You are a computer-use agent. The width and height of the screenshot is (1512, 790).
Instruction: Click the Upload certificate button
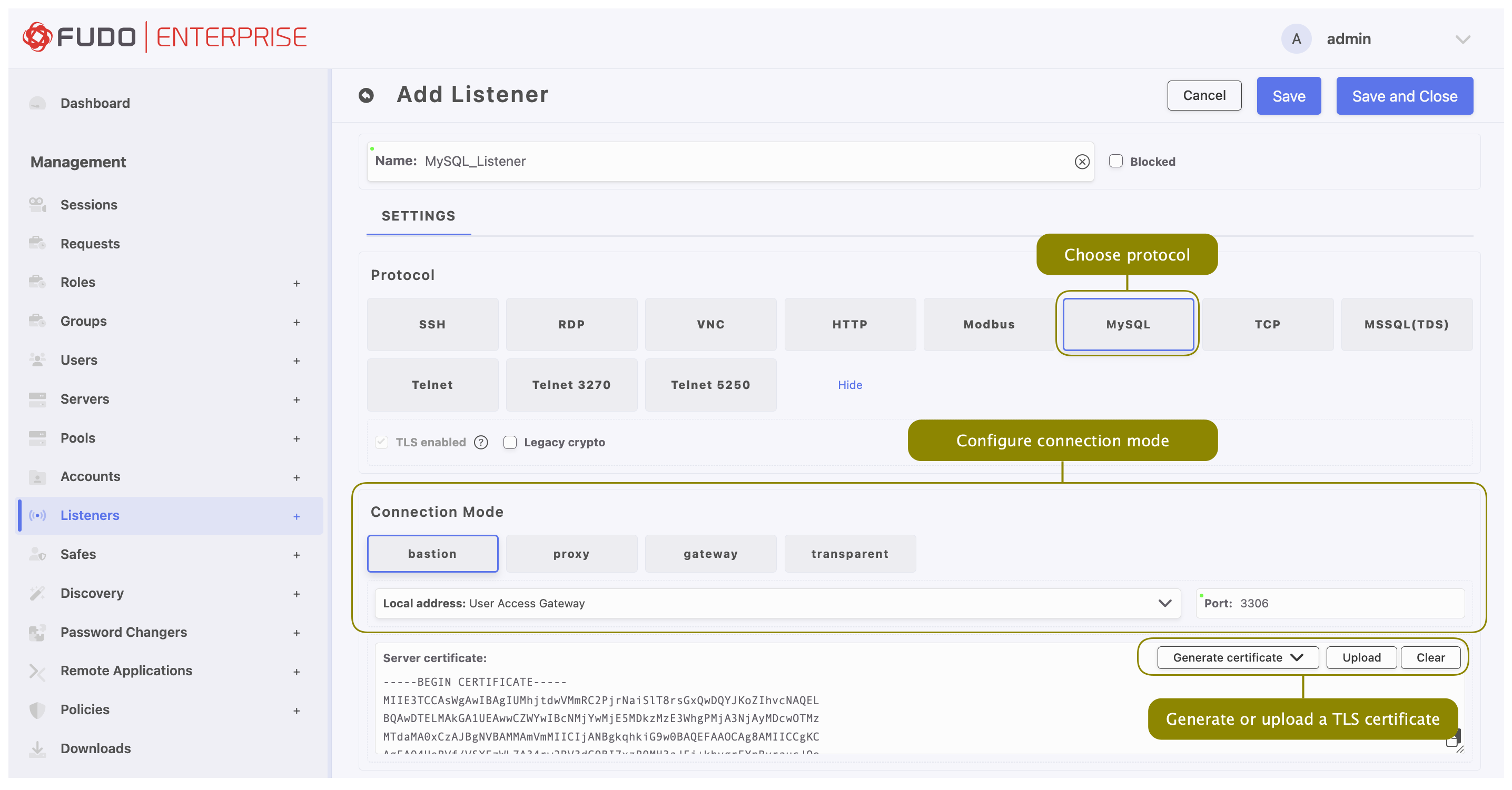[x=1361, y=657]
